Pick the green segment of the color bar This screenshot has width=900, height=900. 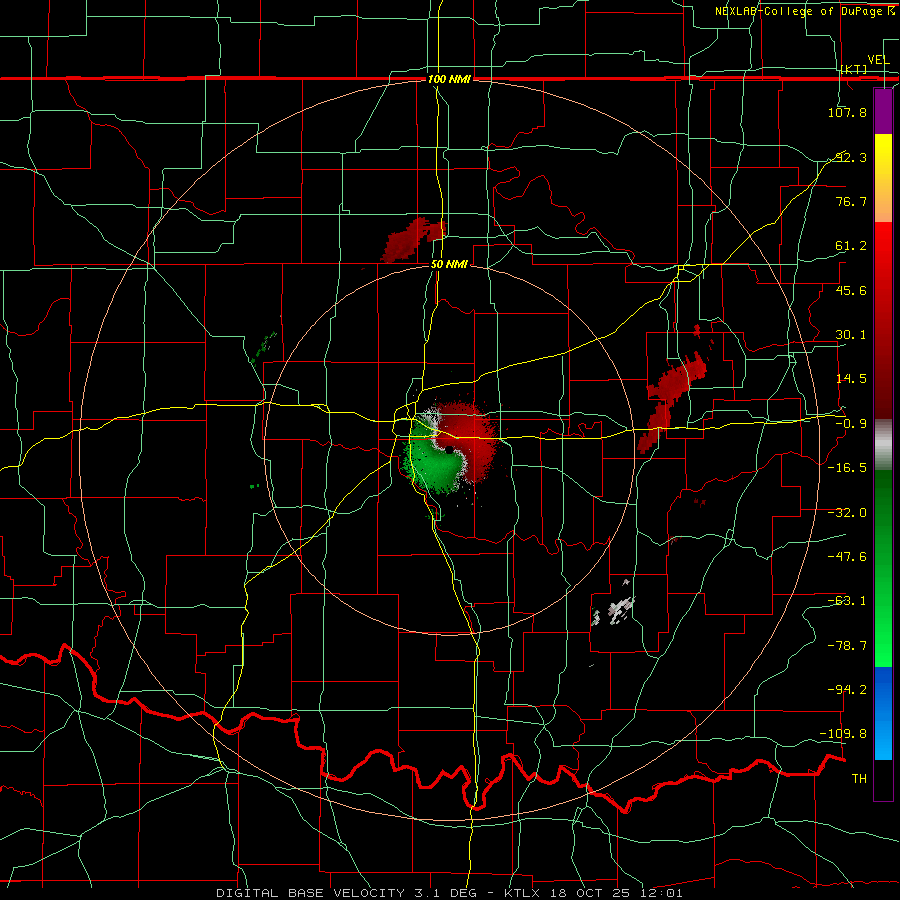pos(883,568)
